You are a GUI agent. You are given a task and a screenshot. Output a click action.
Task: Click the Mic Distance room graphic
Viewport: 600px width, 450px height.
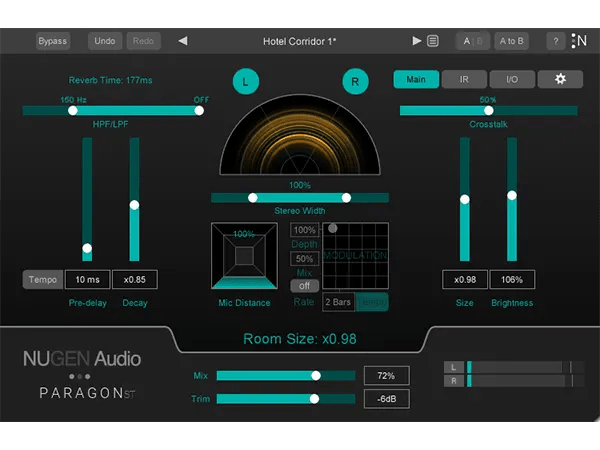click(244, 256)
